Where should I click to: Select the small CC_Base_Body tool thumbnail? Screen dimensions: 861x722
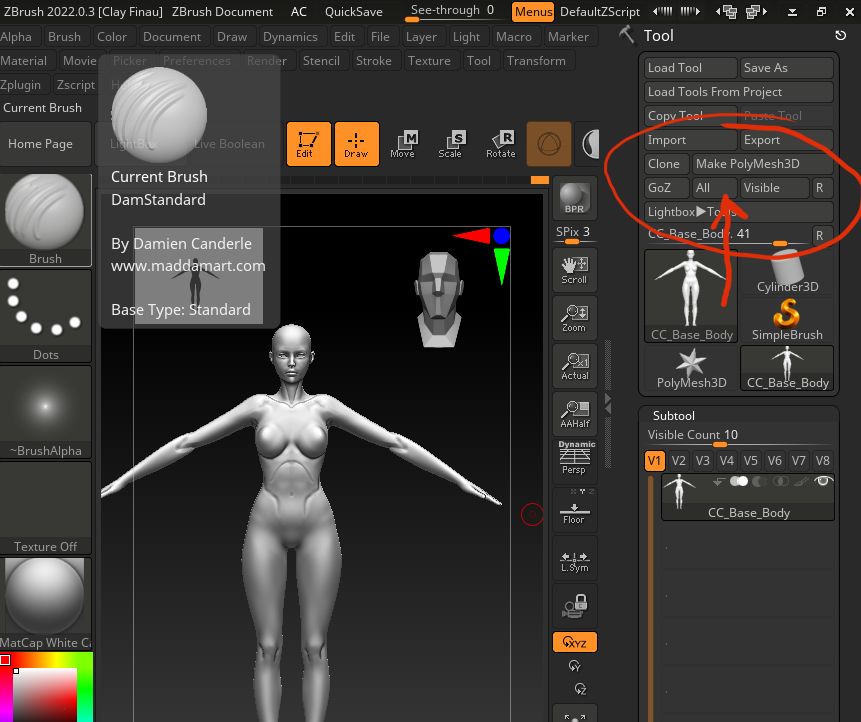787,368
